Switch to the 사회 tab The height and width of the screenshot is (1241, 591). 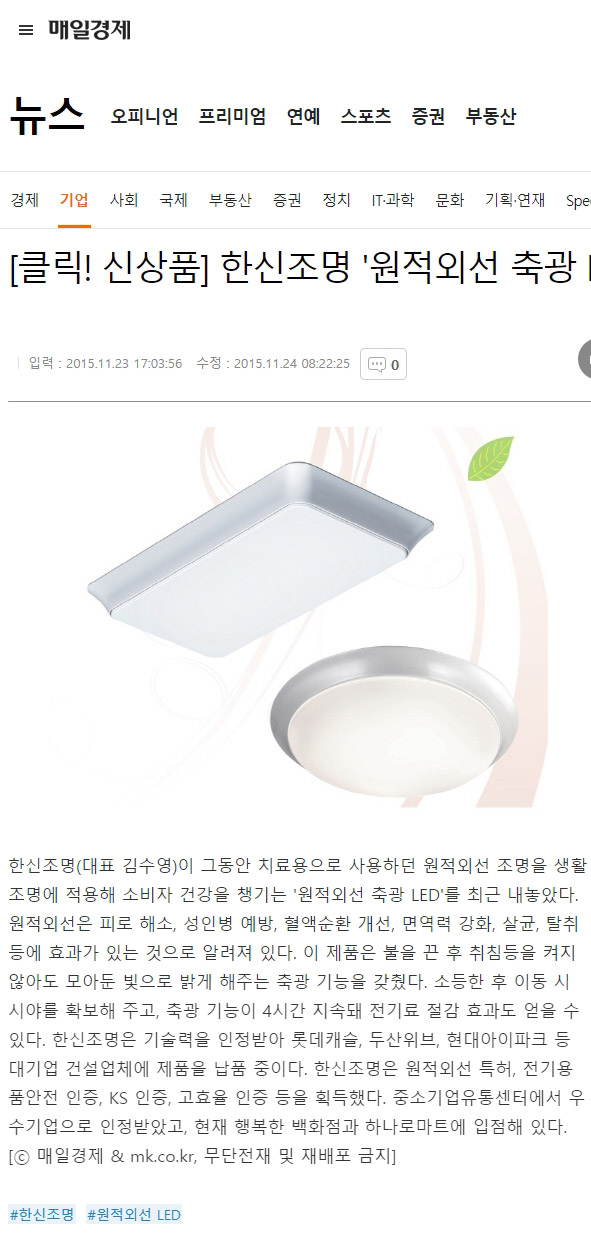pyautogui.click(x=124, y=200)
